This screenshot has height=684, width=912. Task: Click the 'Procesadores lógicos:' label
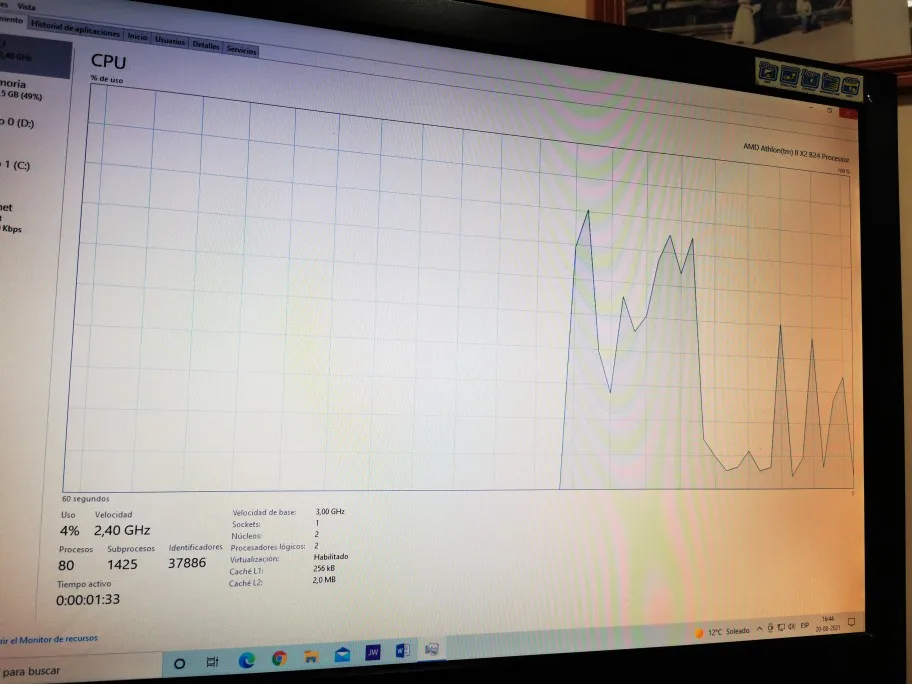pos(268,547)
